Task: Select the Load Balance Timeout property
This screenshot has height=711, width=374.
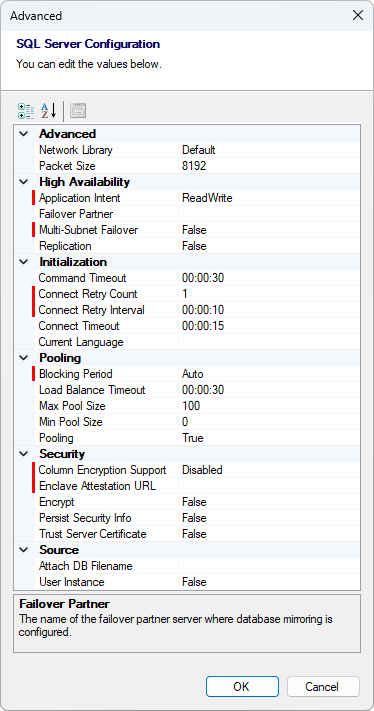Action: coord(92,390)
